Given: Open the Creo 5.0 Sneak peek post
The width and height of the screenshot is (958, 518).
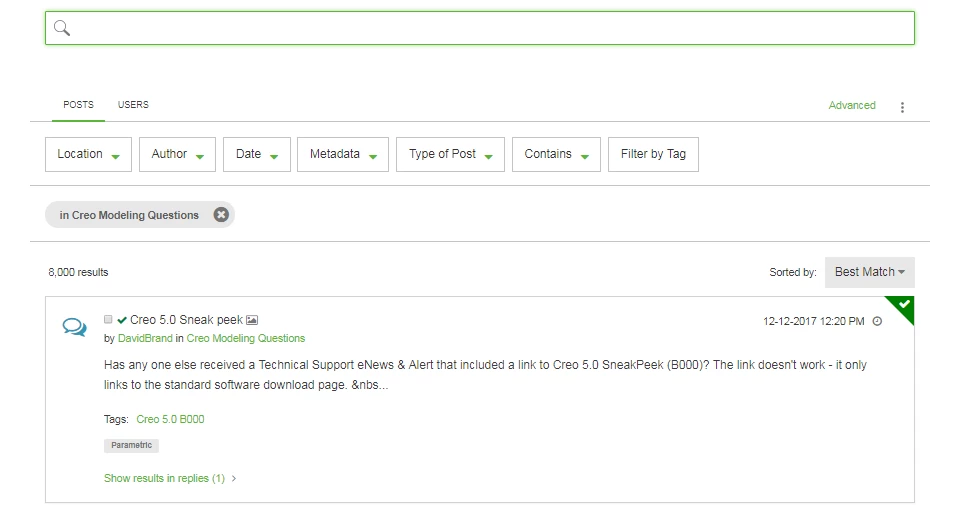Looking at the screenshot, I should (x=186, y=320).
